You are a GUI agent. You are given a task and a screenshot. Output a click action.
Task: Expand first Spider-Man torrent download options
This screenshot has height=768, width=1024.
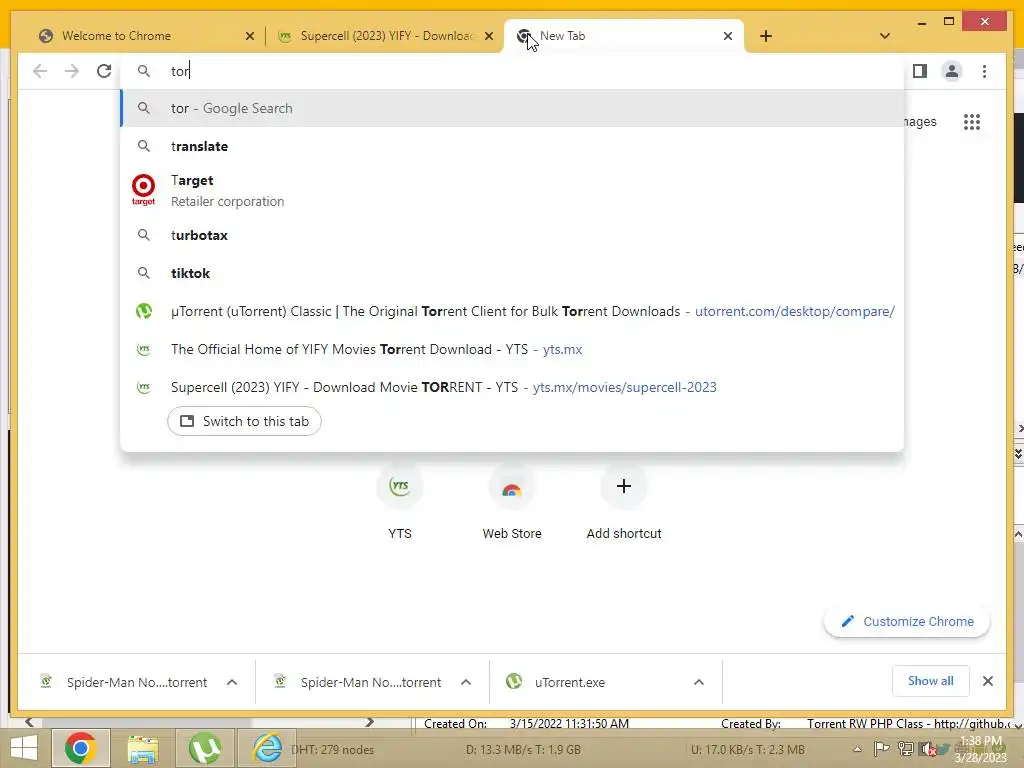click(232, 682)
